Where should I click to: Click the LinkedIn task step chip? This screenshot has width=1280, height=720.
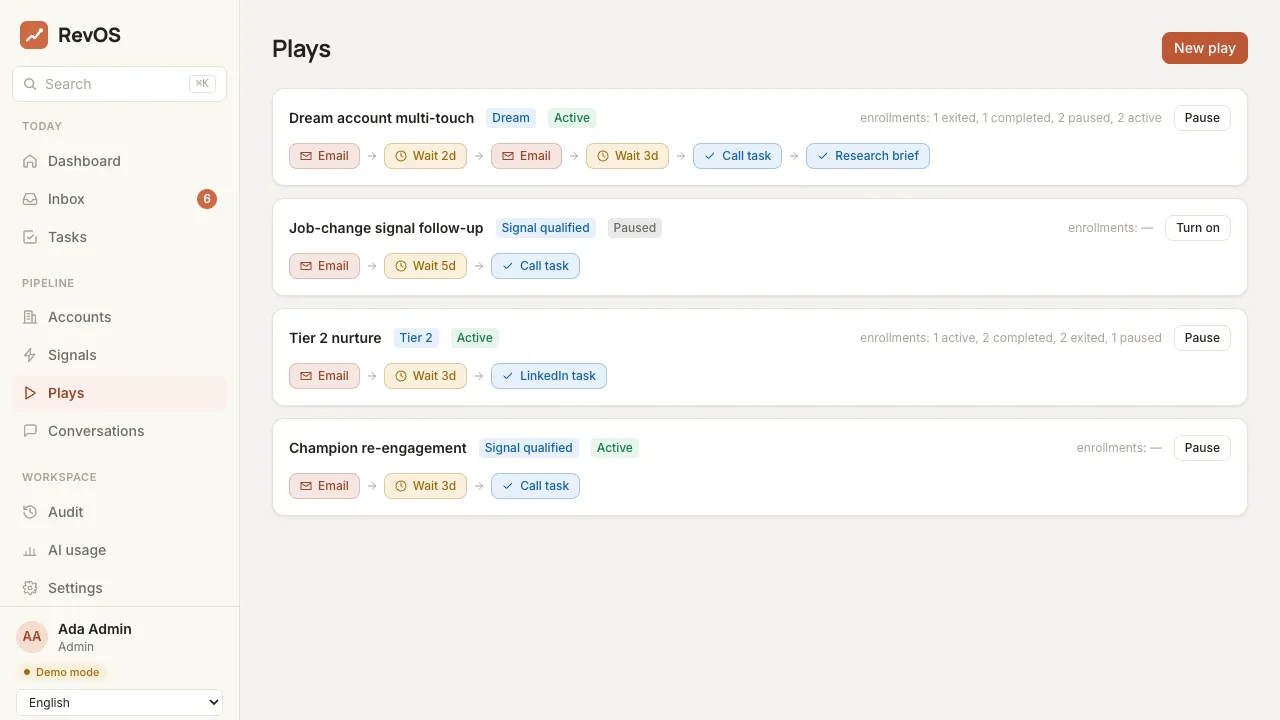point(549,376)
